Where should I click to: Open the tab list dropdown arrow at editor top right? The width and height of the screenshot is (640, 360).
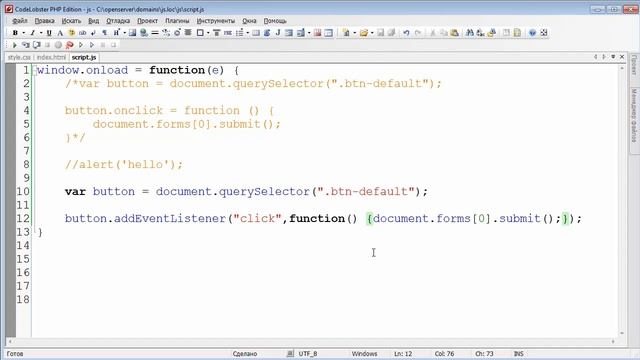pyautogui.click(x=613, y=57)
